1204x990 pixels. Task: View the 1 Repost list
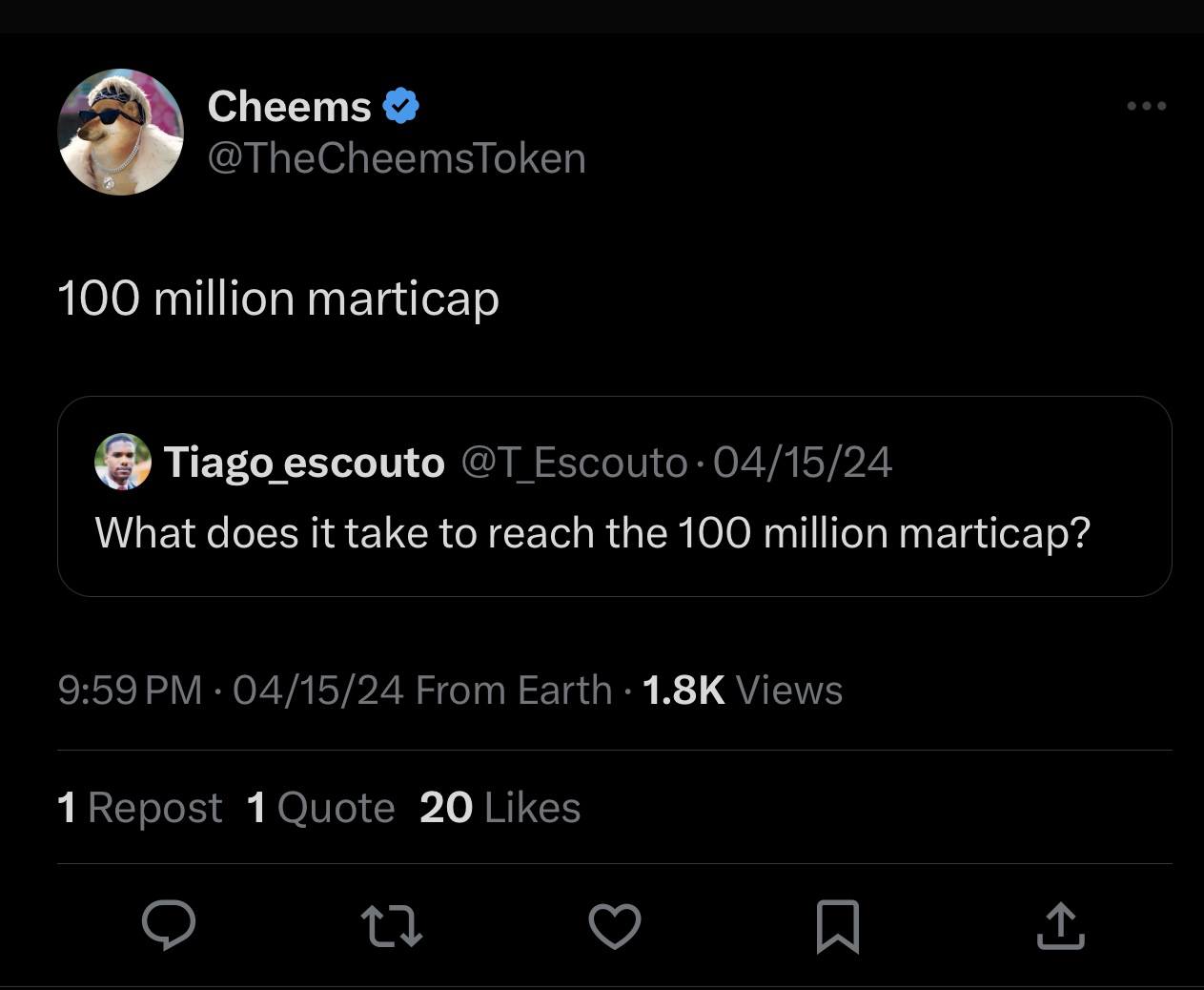click(x=139, y=807)
